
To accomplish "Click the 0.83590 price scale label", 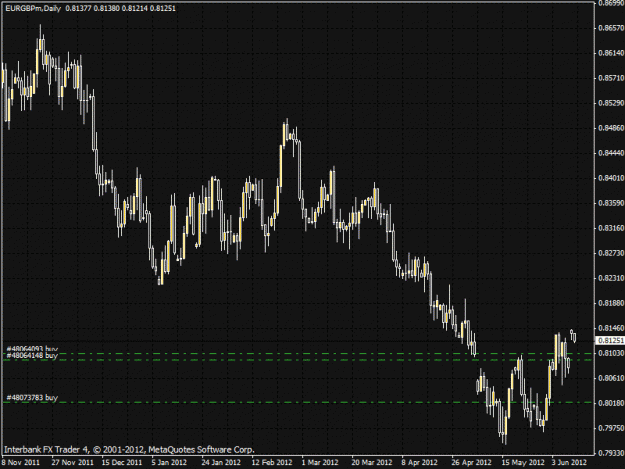I will tap(611, 203).
